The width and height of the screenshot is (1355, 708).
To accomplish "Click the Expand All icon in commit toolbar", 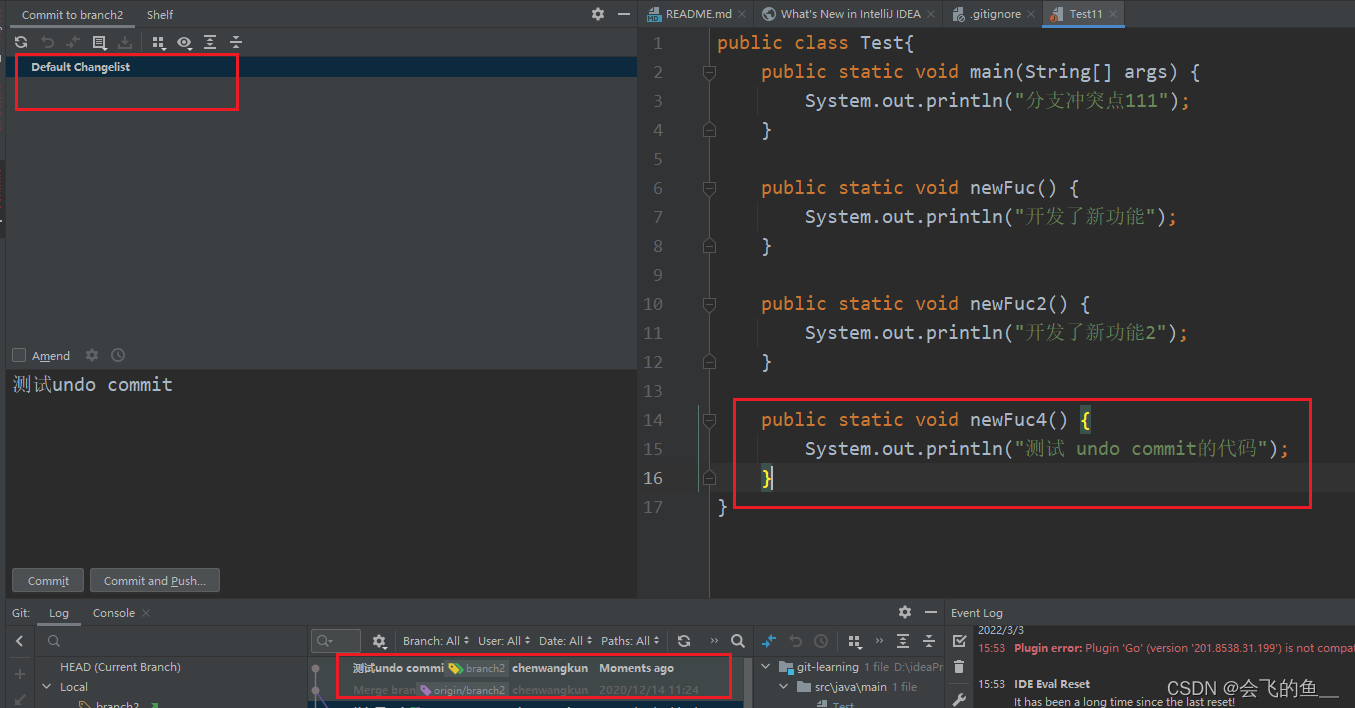I will tap(209, 42).
